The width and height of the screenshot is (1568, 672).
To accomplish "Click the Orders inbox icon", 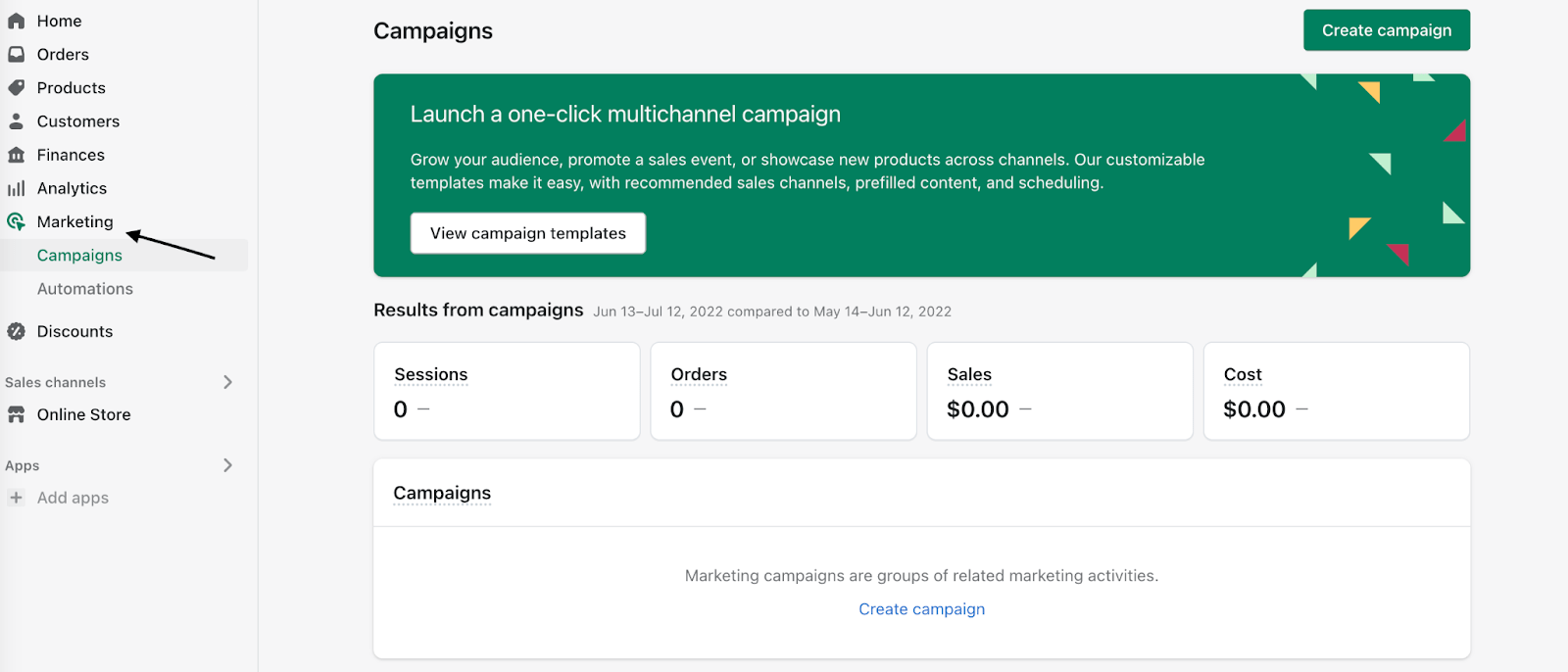I will point(16,54).
